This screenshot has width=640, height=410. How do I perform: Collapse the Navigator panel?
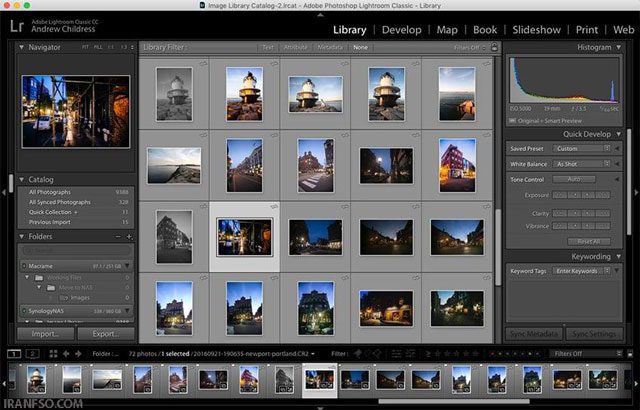point(21,47)
